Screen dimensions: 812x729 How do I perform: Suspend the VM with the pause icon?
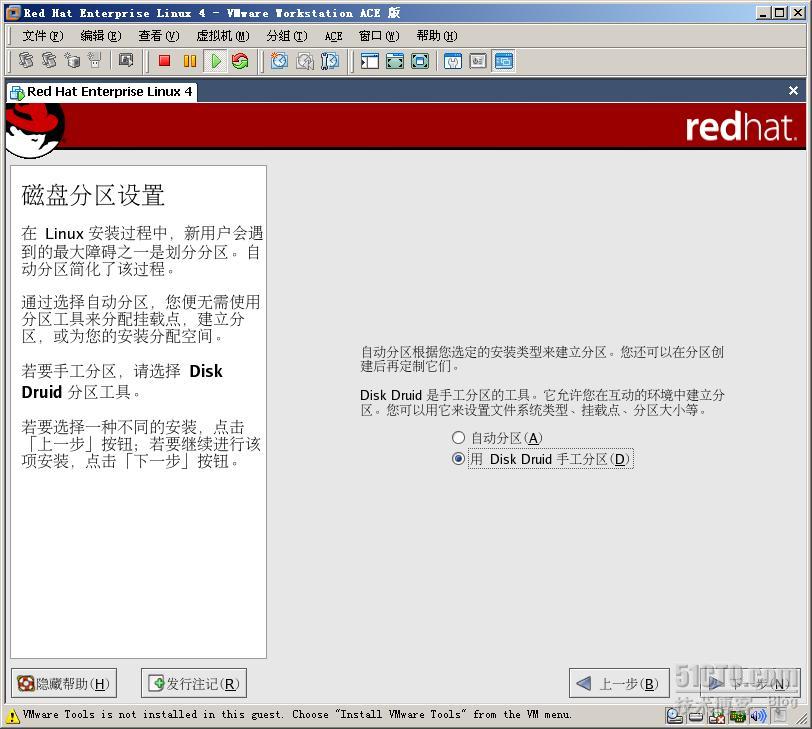point(190,61)
